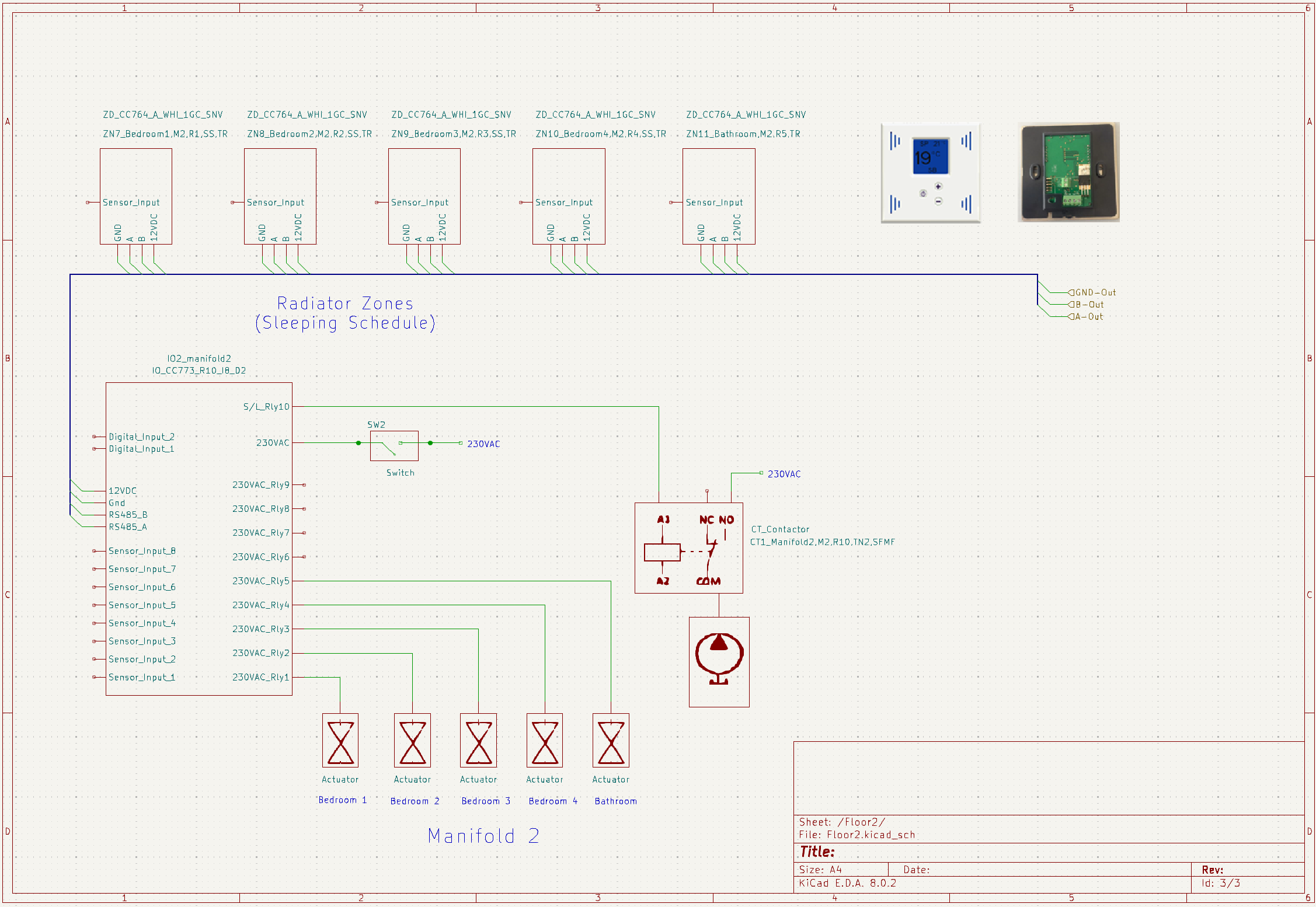Select the 230VAC_Rly5 pin label
Screen dimensions: 1316x907
(x=260, y=581)
